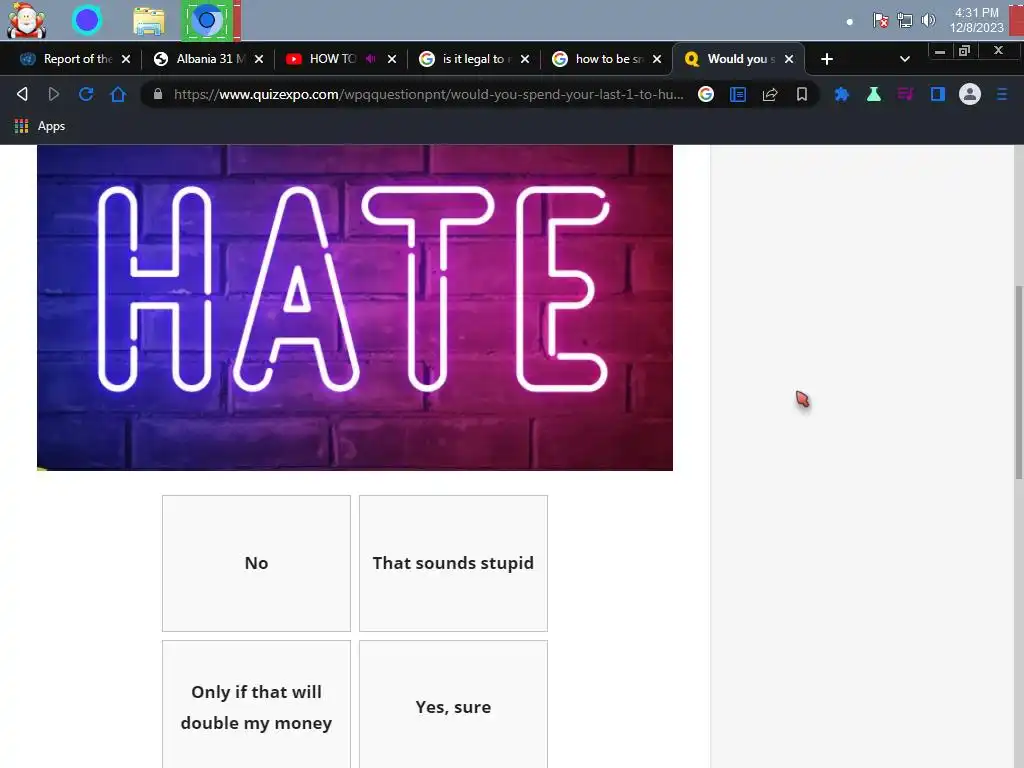Click the URL address field
Image resolution: width=1024 pixels, height=768 pixels.
point(428,94)
